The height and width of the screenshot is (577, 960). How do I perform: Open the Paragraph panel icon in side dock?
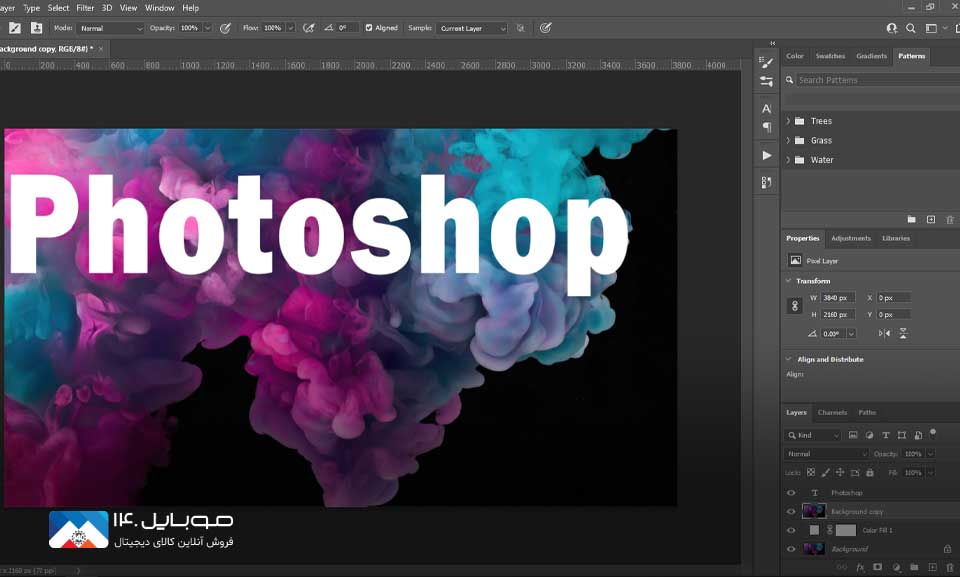point(766,127)
